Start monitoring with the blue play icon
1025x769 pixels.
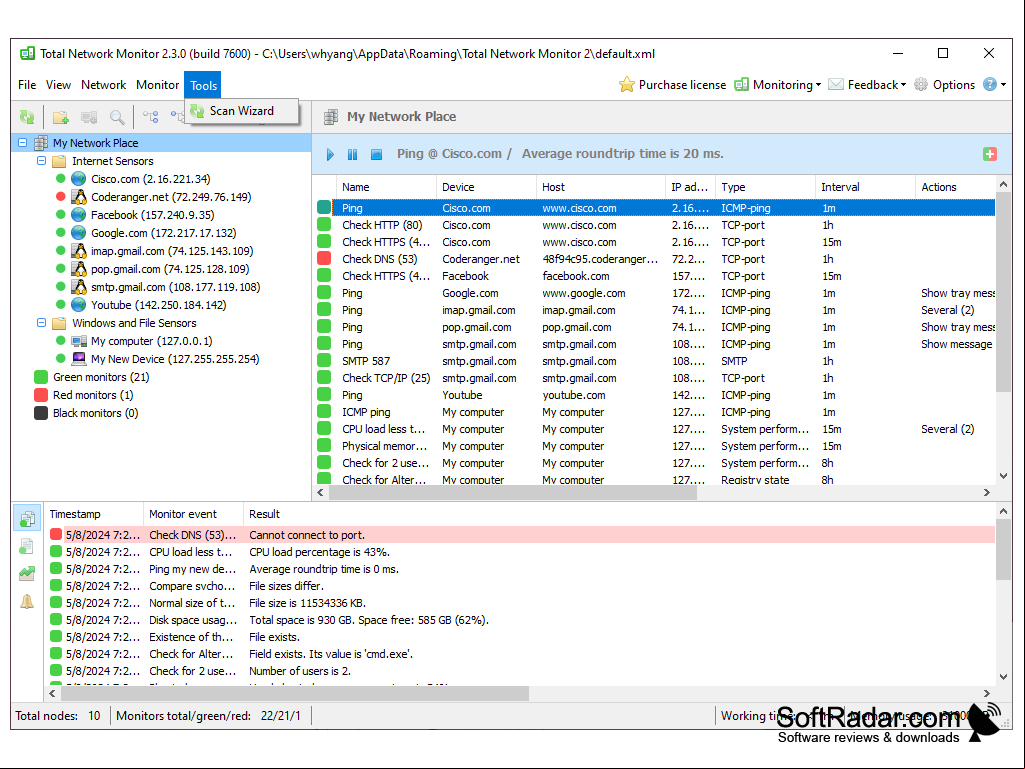(330, 154)
